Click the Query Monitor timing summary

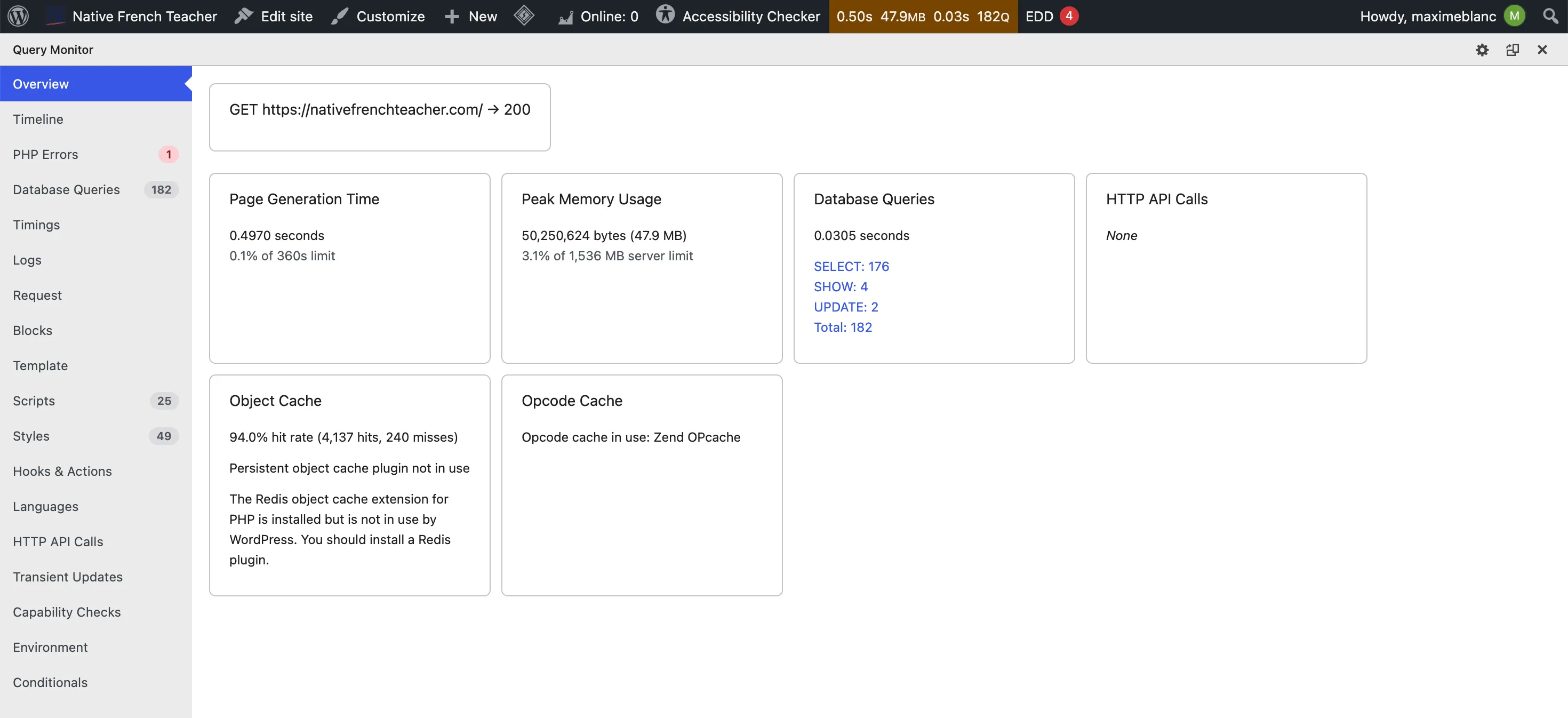[x=923, y=16]
